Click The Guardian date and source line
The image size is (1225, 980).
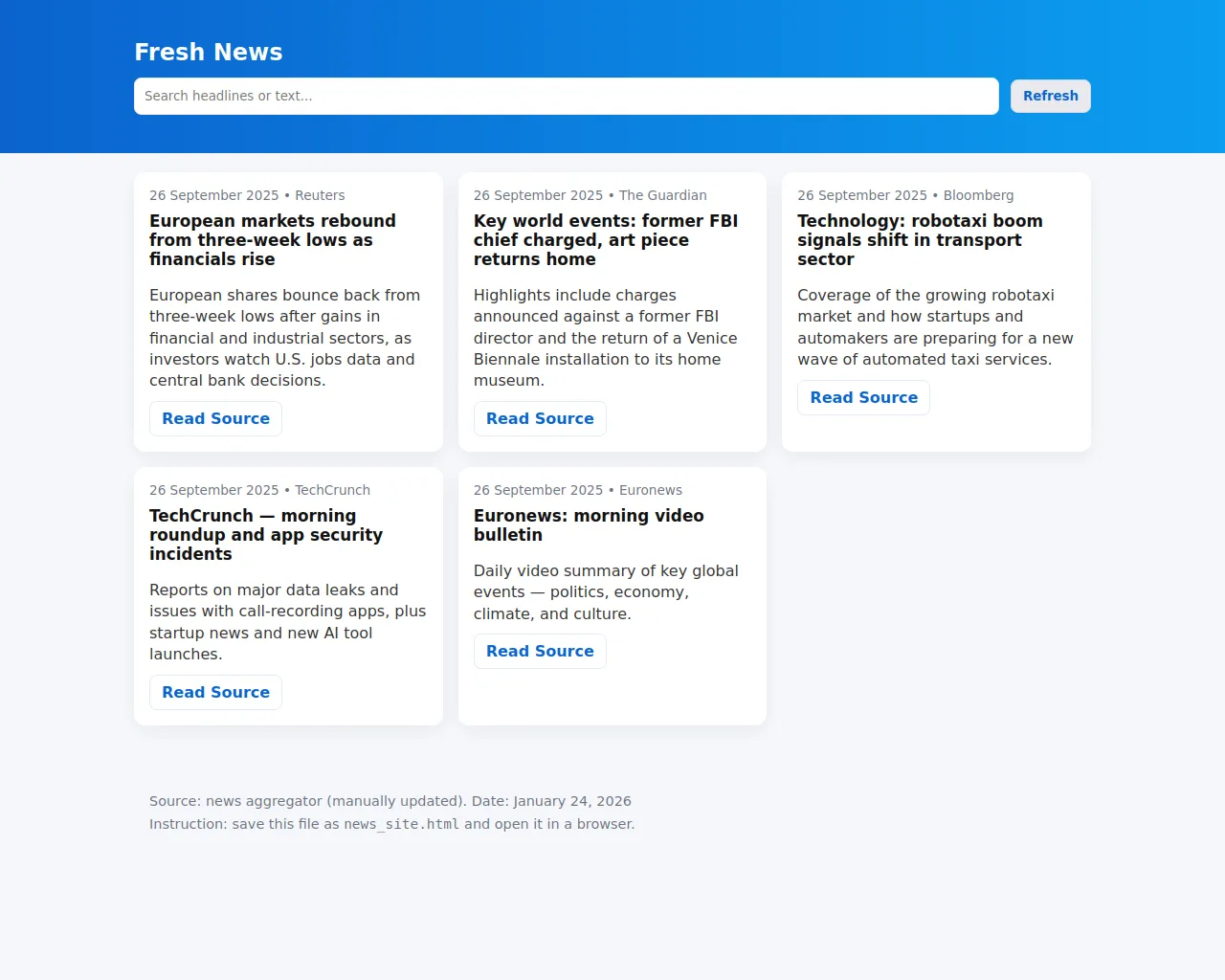[x=590, y=195]
